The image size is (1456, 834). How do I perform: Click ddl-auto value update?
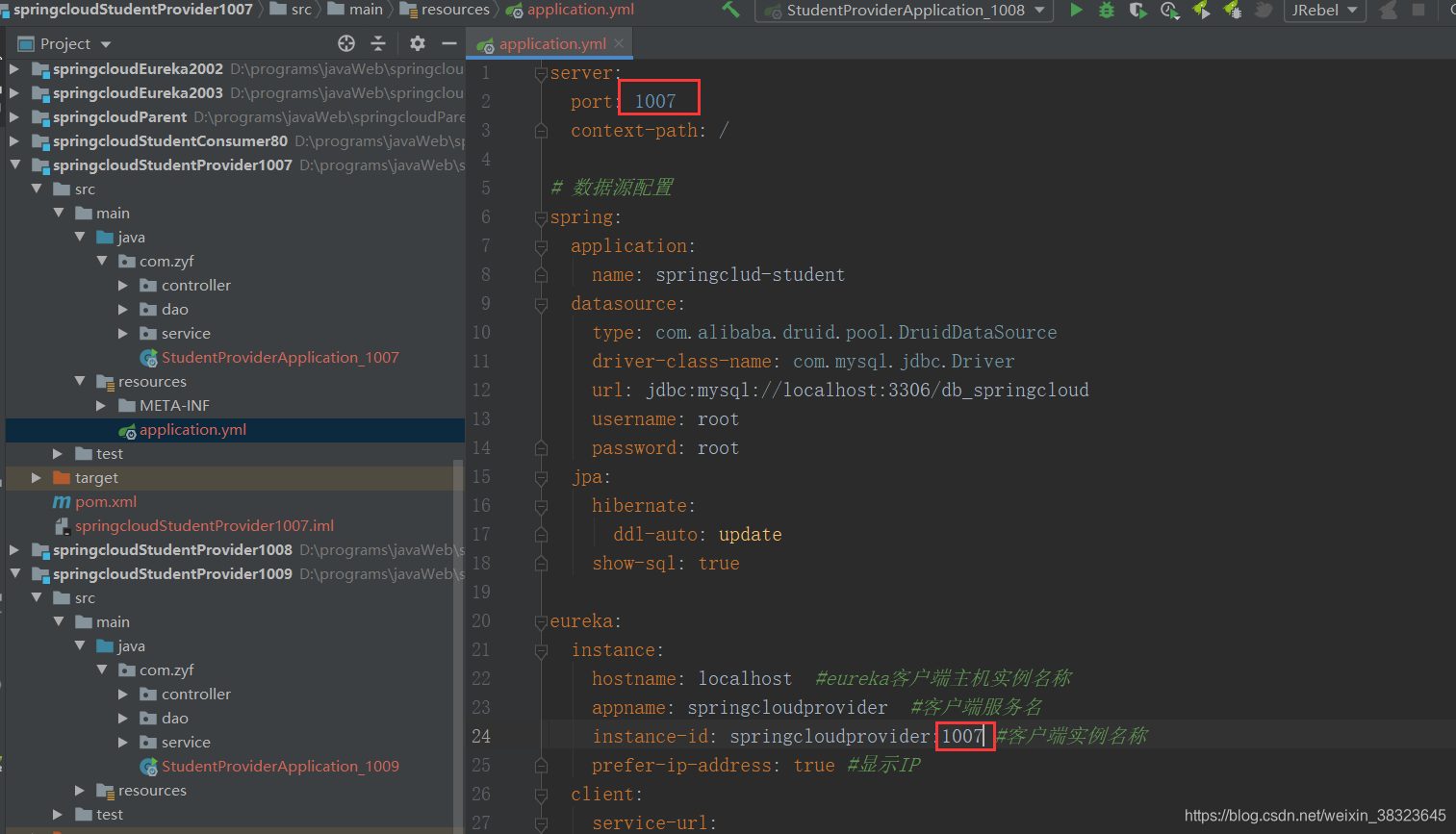[x=750, y=534]
